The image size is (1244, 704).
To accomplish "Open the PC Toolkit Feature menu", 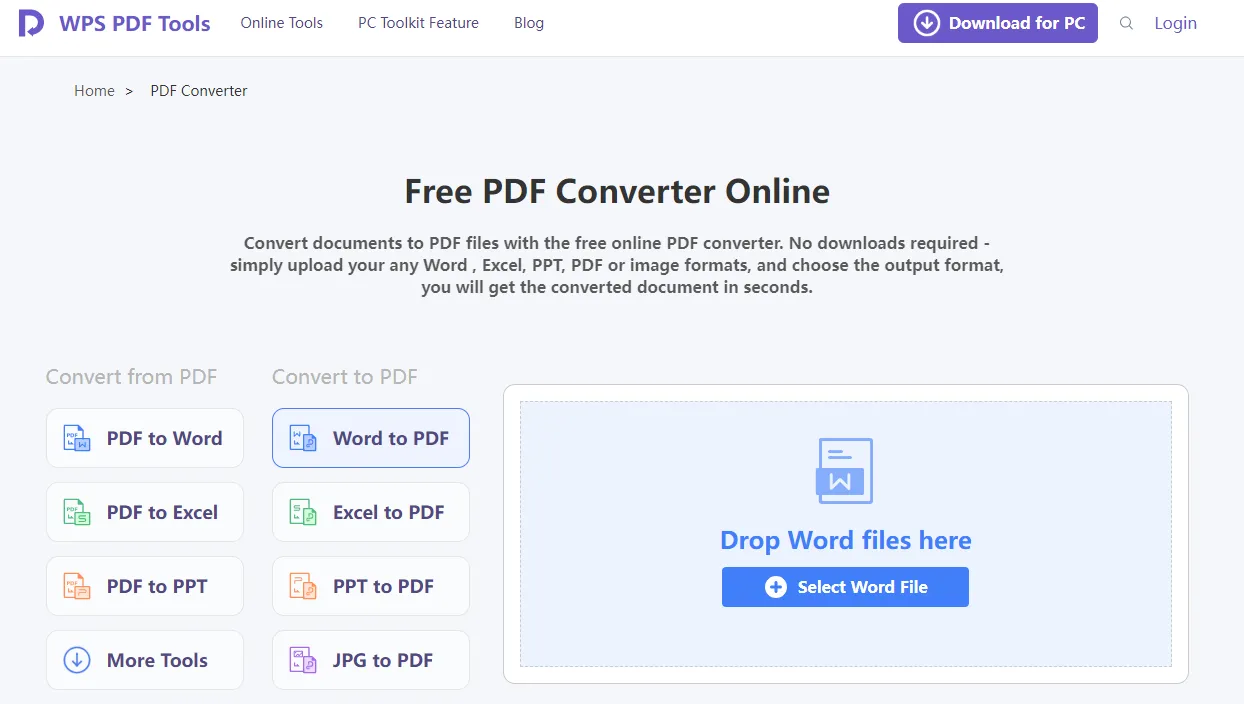I will [x=418, y=23].
